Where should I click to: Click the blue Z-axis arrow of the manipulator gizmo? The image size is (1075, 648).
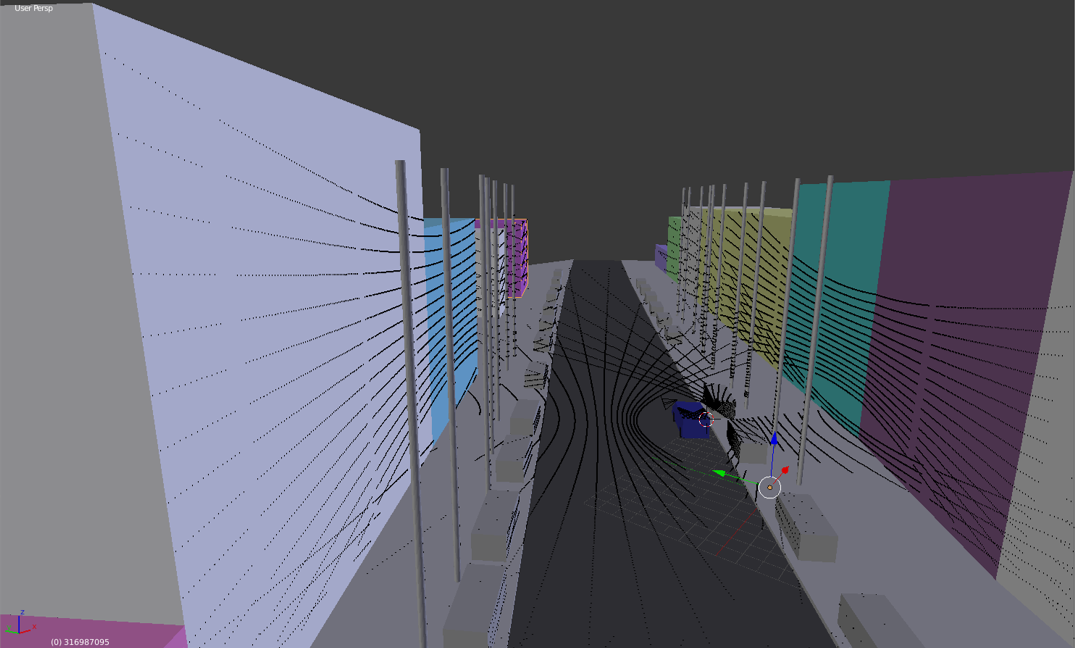pyautogui.click(x=775, y=440)
